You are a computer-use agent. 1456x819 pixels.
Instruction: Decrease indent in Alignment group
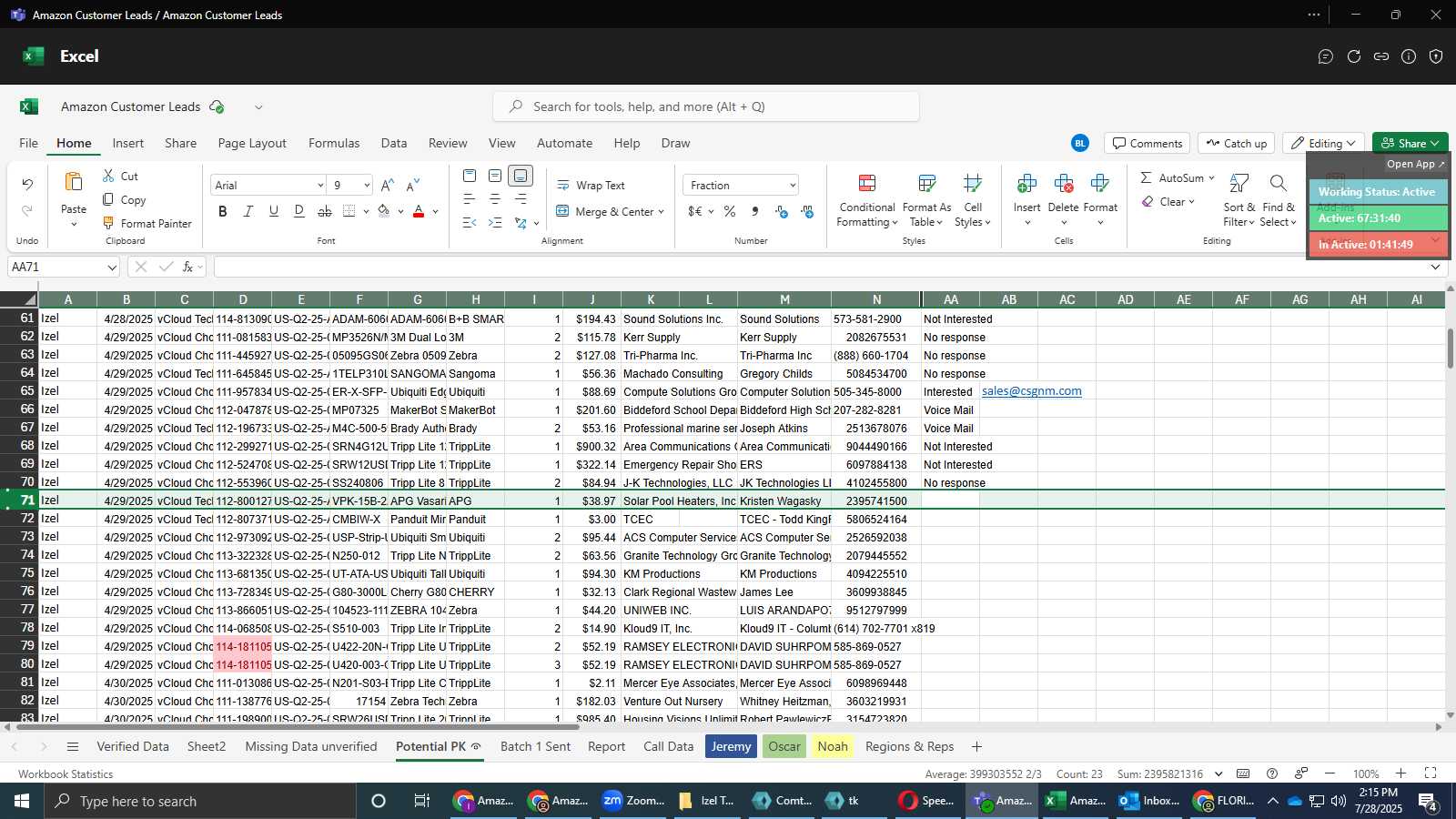pyautogui.click(x=470, y=223)
